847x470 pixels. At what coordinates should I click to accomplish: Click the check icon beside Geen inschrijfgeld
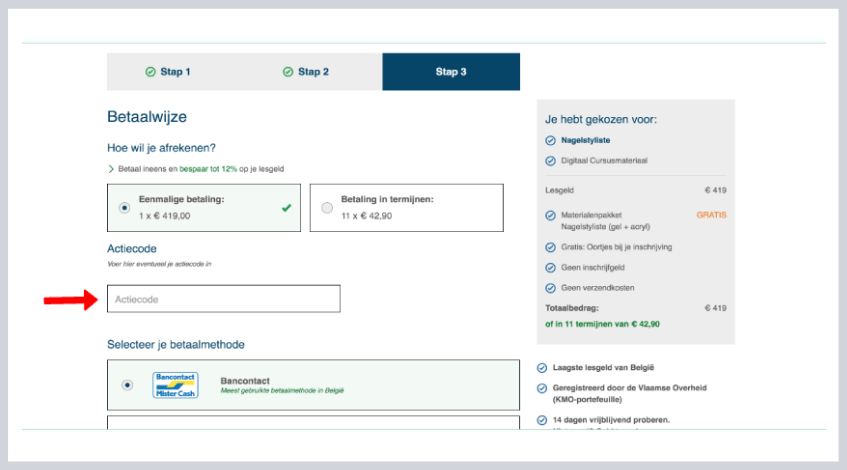[x=551, y=267]
